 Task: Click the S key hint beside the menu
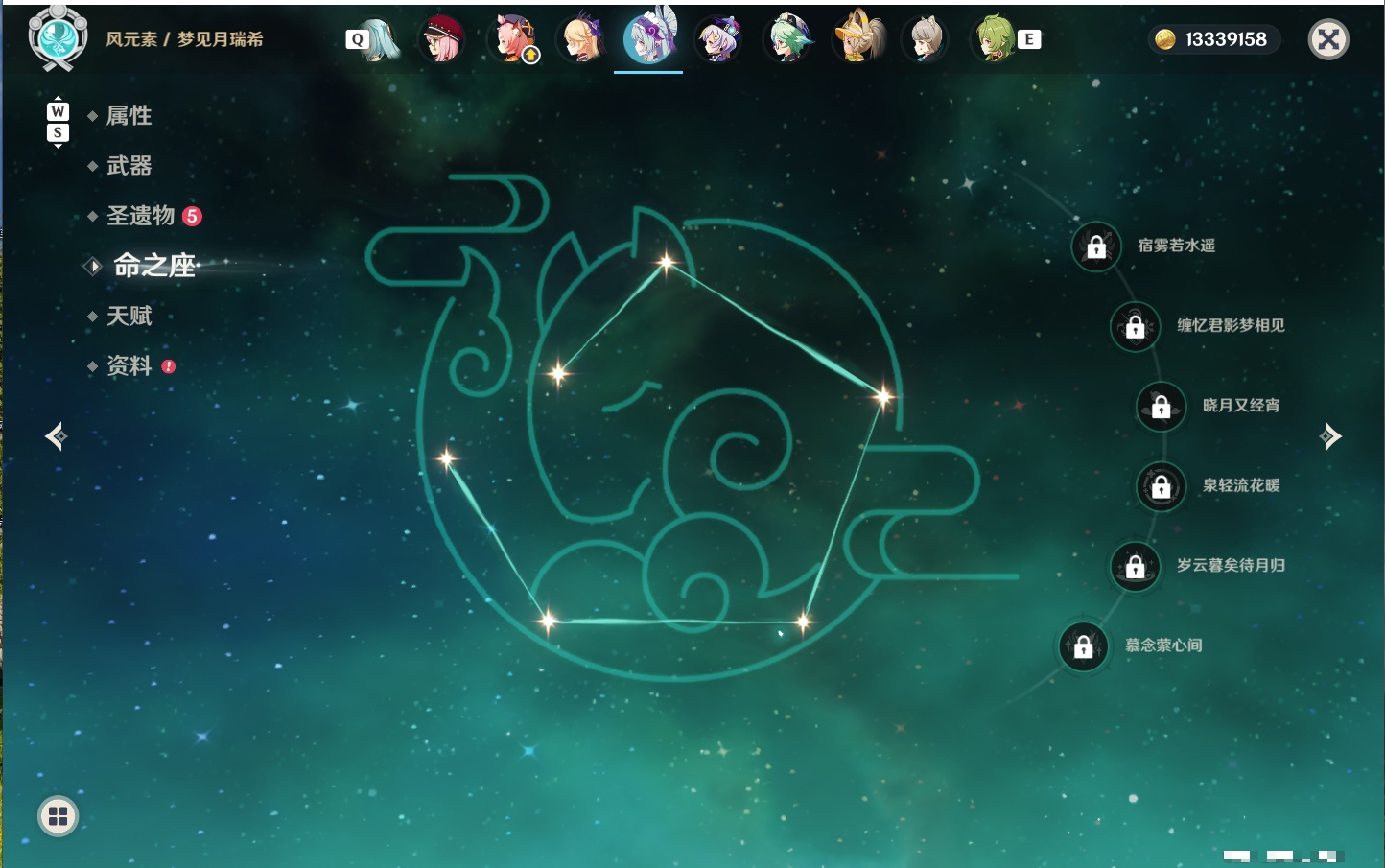[x=58, y=132]
